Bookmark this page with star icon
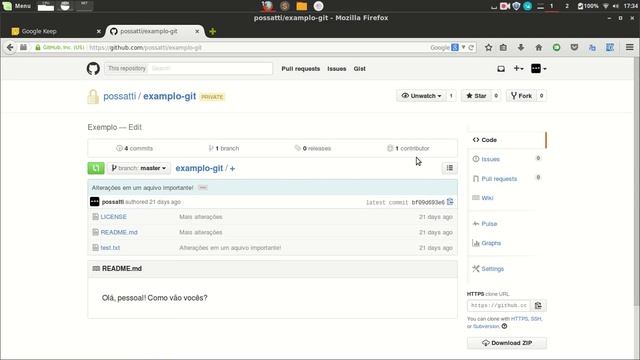 click(488, 47)
